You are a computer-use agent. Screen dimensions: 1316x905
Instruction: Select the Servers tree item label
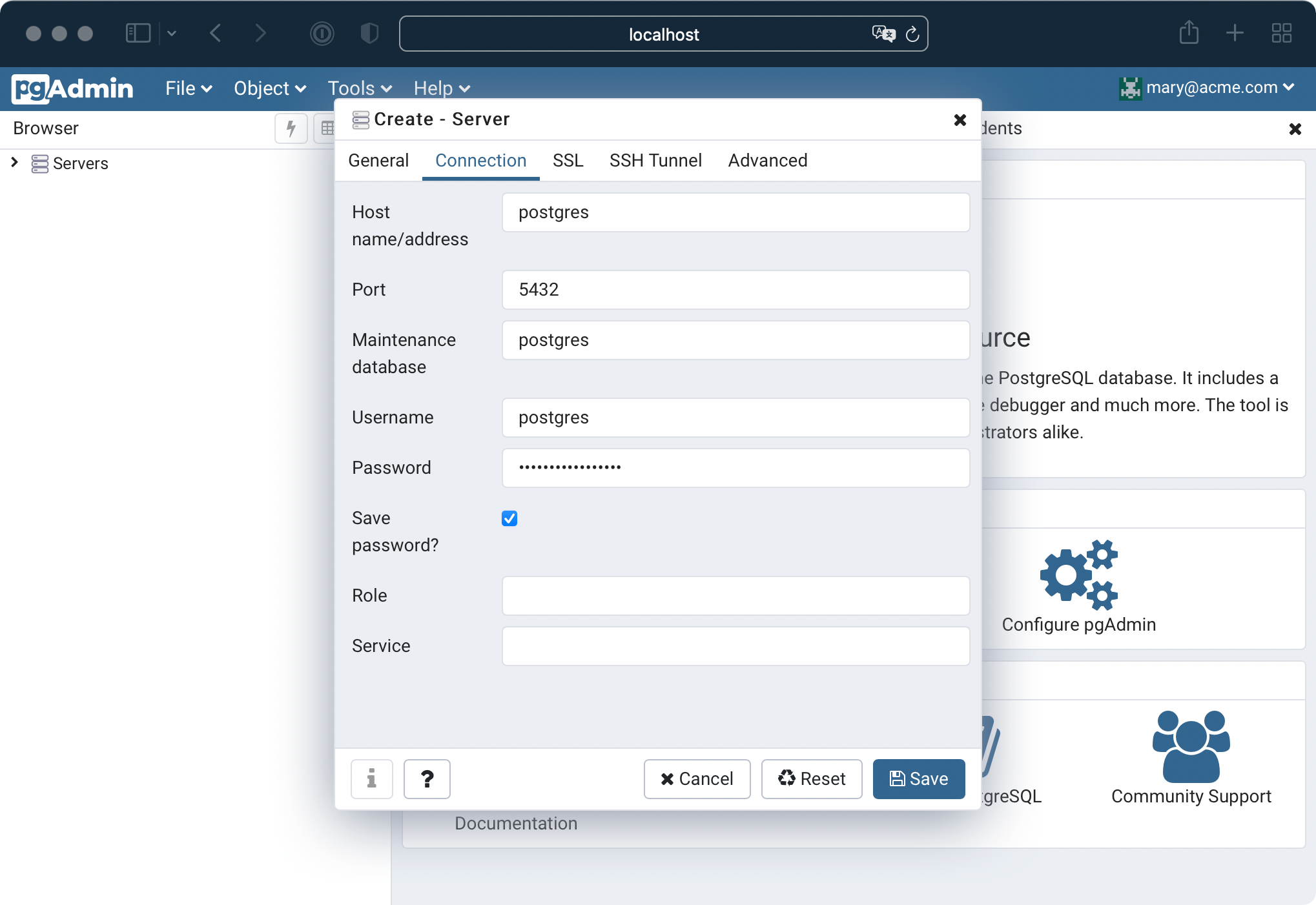(81, 164)
